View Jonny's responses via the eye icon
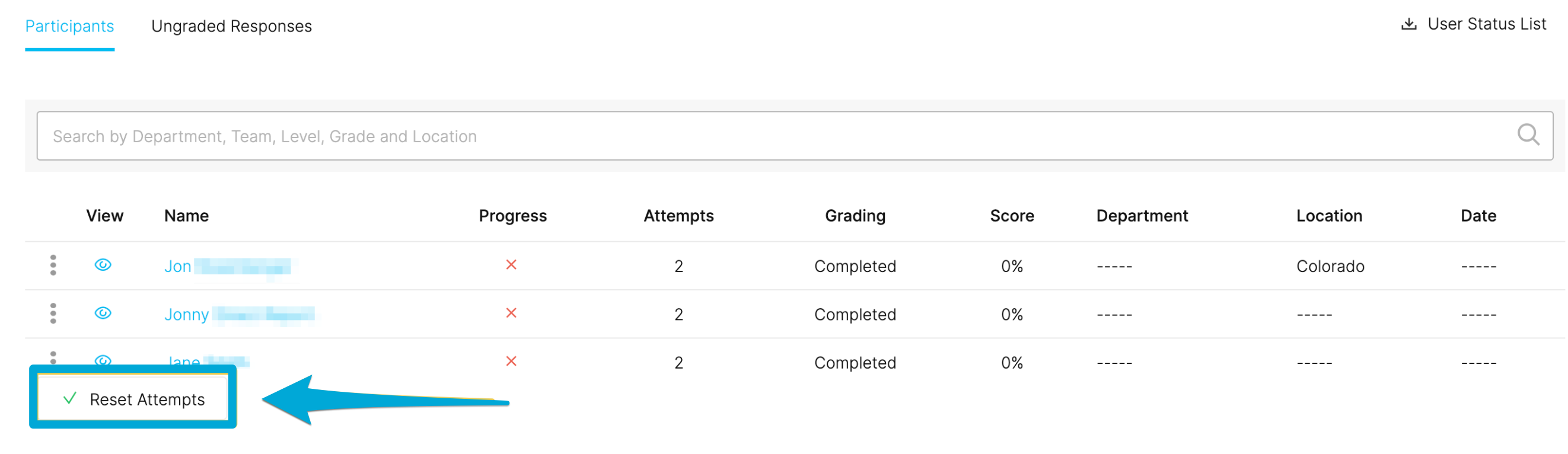 103,313
